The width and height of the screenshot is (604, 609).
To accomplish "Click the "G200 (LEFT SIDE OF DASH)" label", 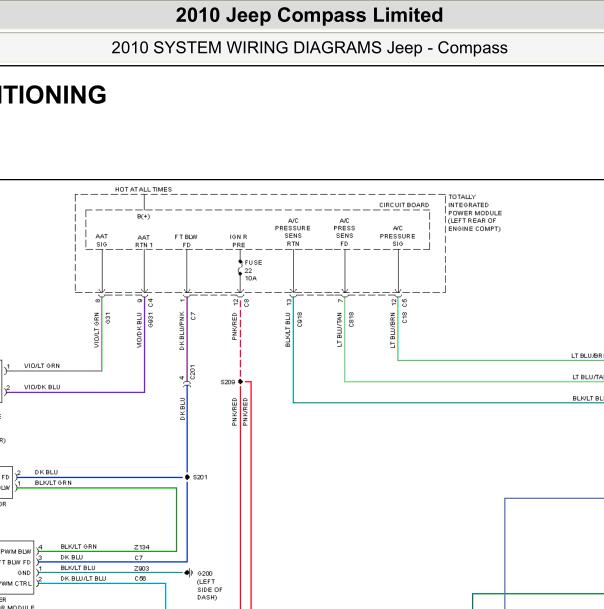I will tap(209, 585).
